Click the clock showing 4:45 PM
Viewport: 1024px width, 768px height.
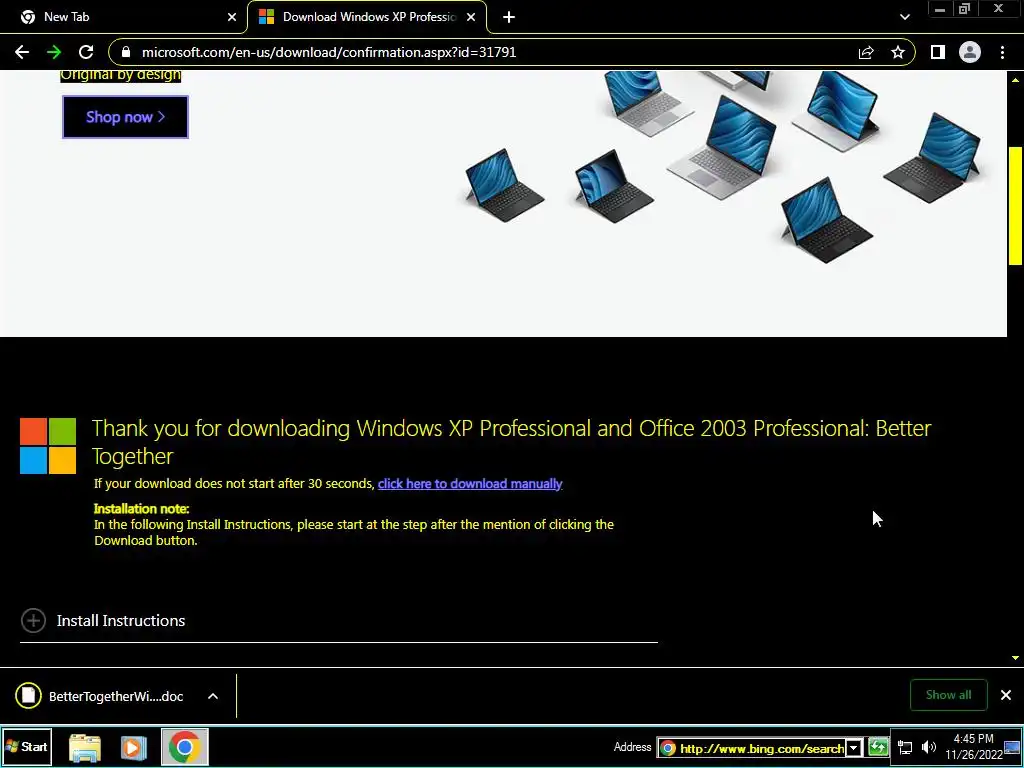pos(974,747)
